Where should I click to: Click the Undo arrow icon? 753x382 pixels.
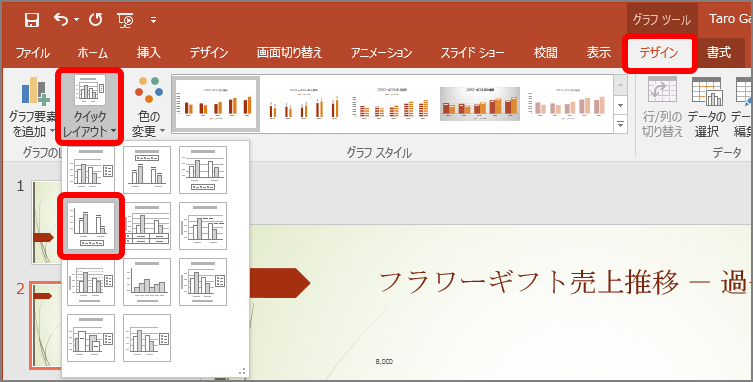(61, 20)
